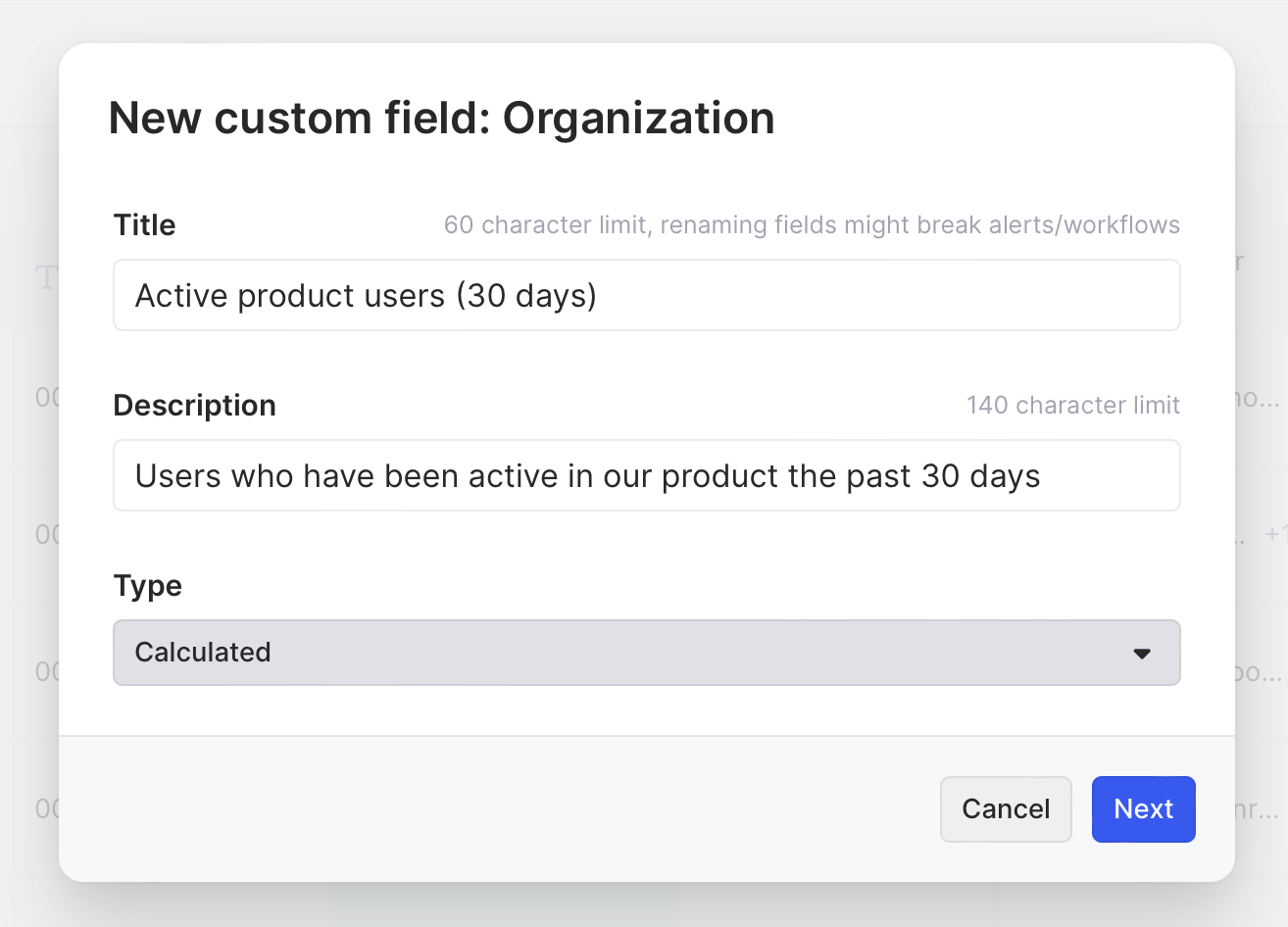1288x927 pixels.
Task: Click the "Type" field label
Action: pyautogui.click(x=148, y=586)
